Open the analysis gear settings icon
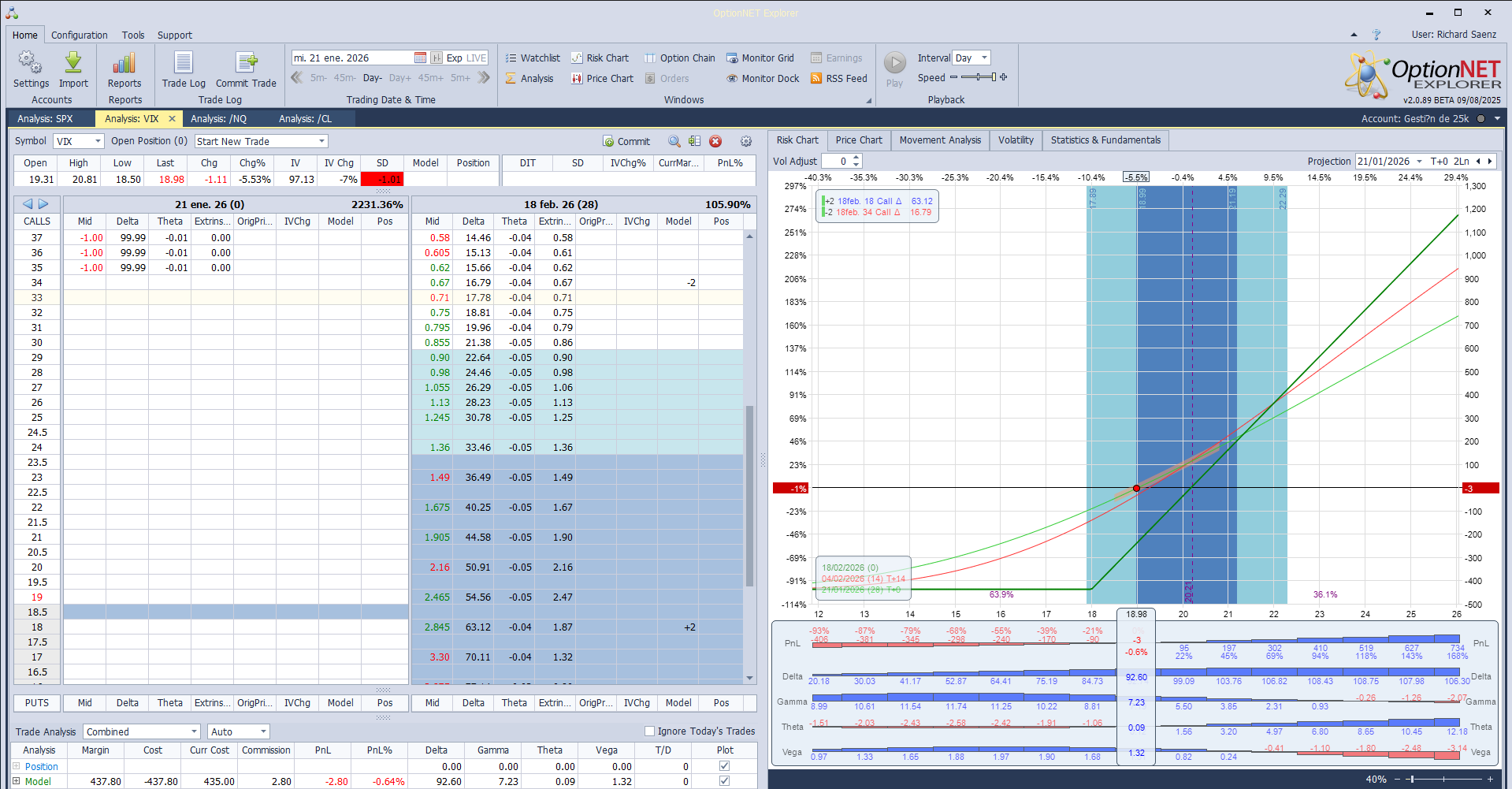 click(x=746, y=141)
